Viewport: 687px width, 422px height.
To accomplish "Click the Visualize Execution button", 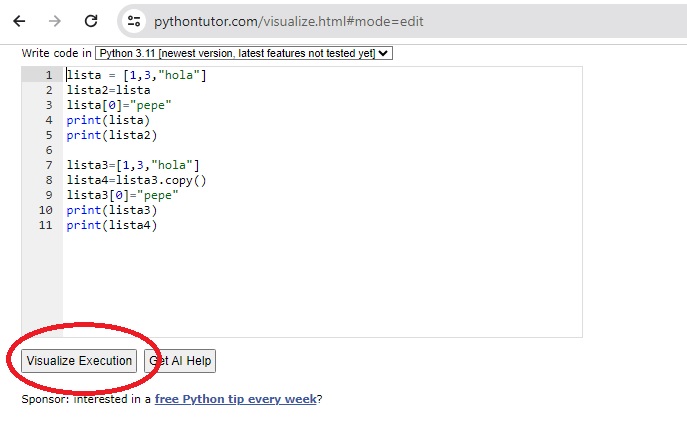I will click(x=79, y=361).
